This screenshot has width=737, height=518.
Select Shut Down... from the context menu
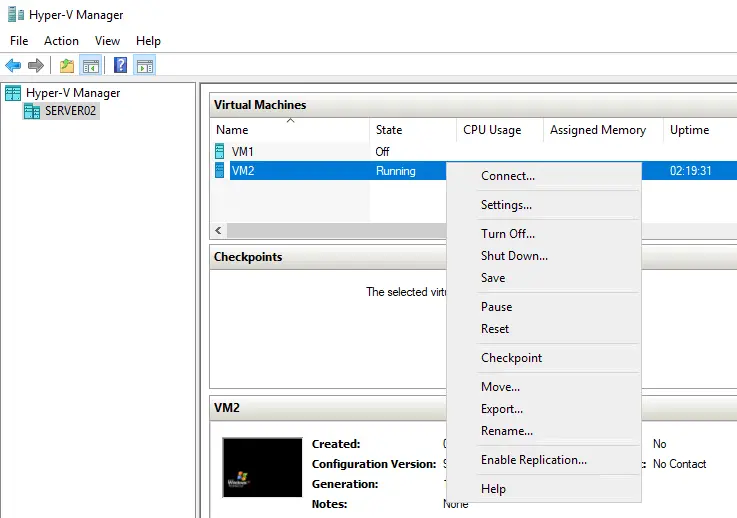514,256
